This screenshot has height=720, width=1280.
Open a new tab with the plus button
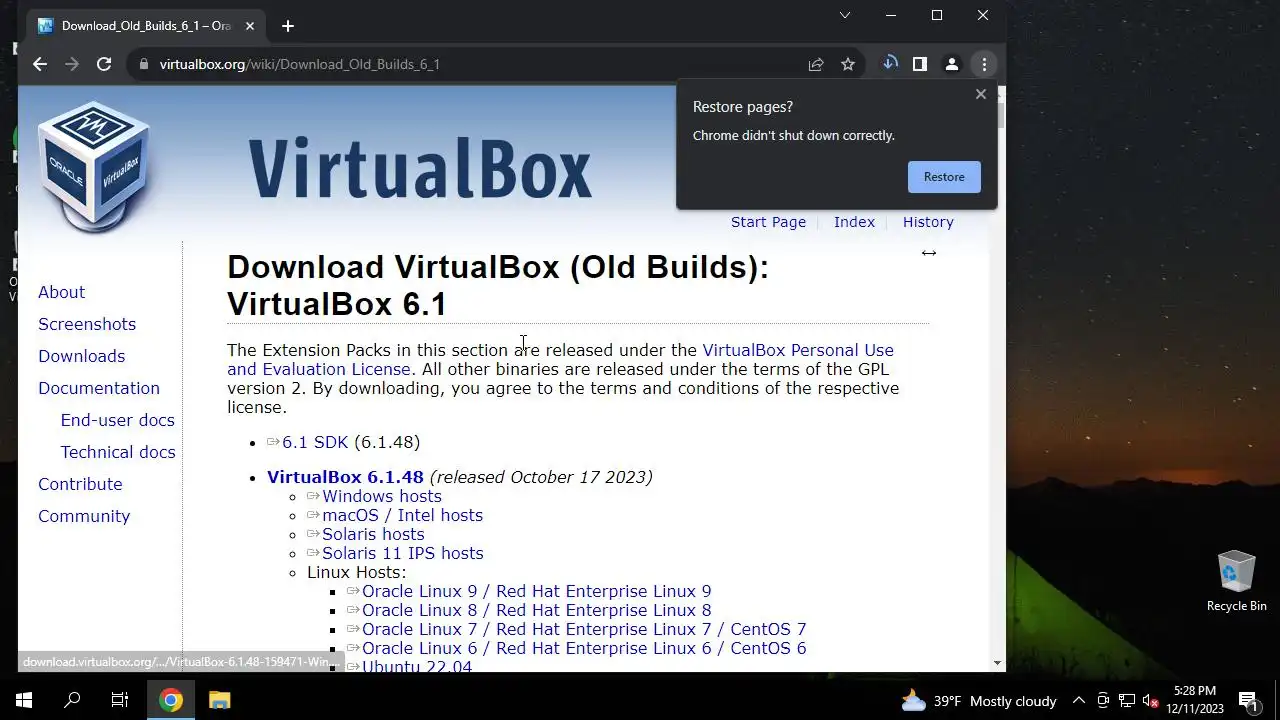click(288, 26)
